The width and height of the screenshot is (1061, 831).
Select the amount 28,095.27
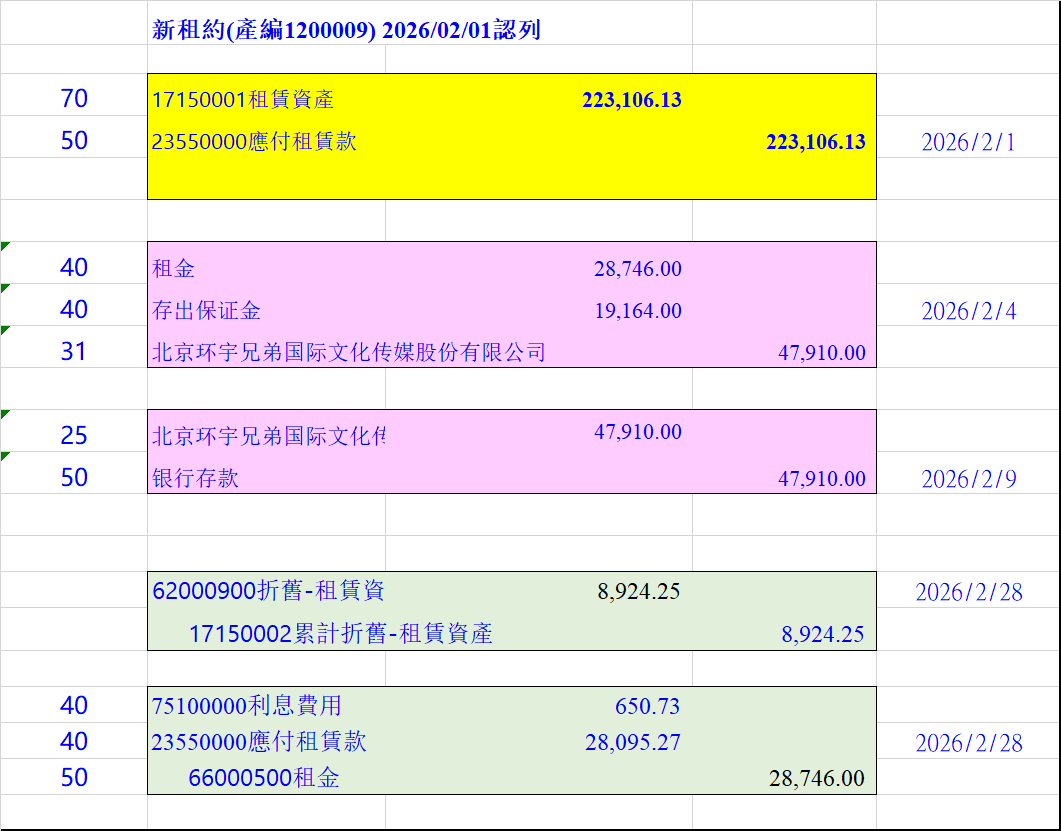(x=632, y=742)
